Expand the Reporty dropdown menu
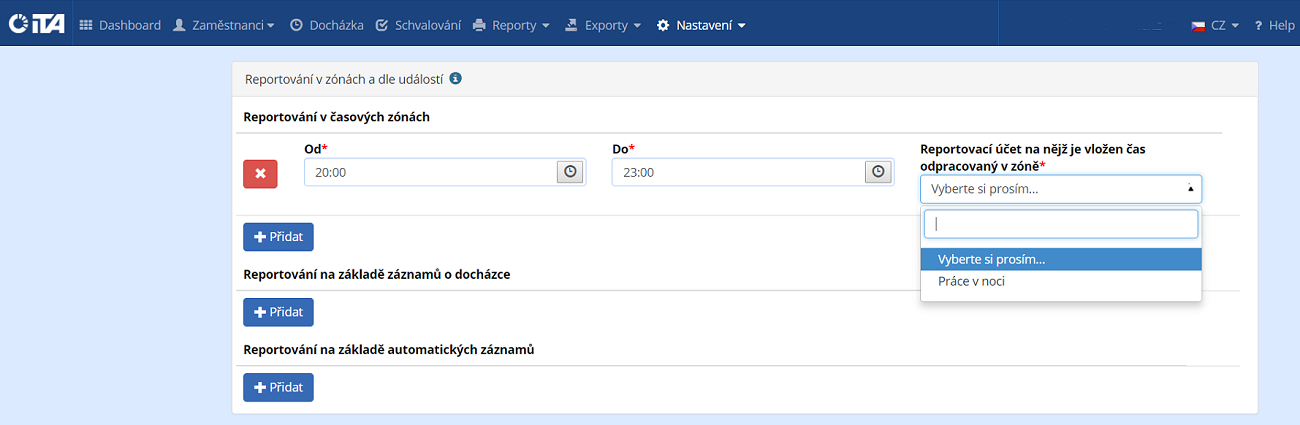Viewport: 1300px width, 425px height. point(511,25)
